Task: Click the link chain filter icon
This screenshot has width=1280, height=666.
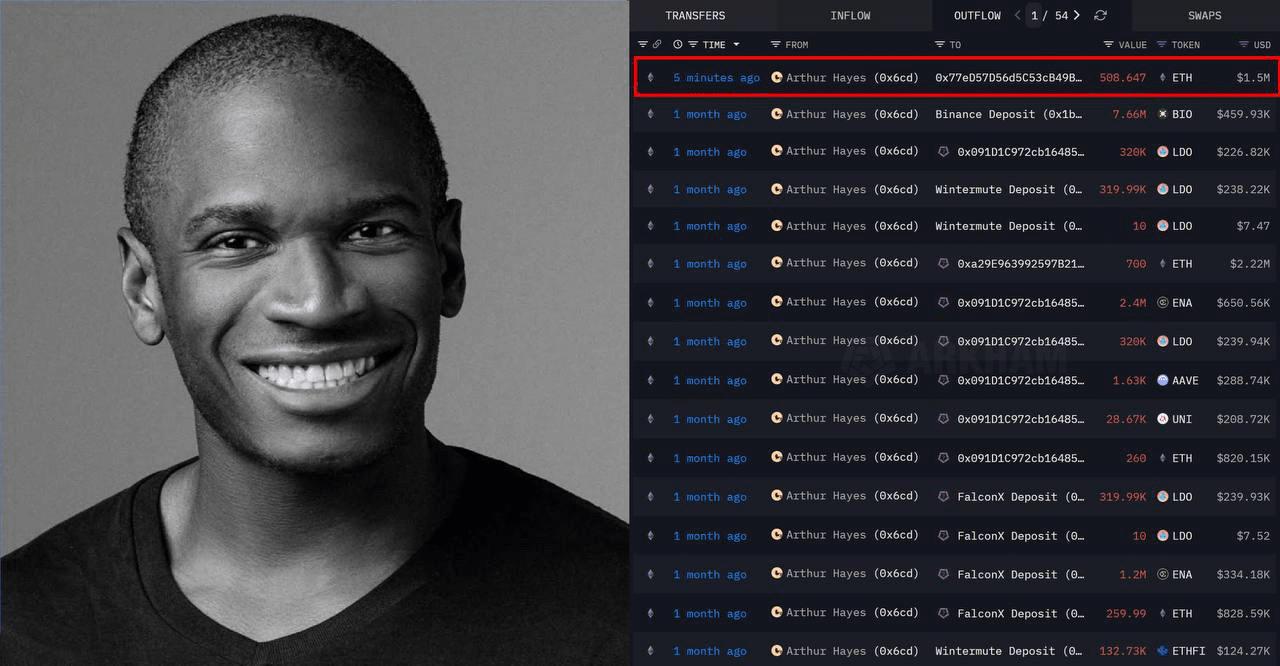Action: pyautogui.click(x=657, y=44)
